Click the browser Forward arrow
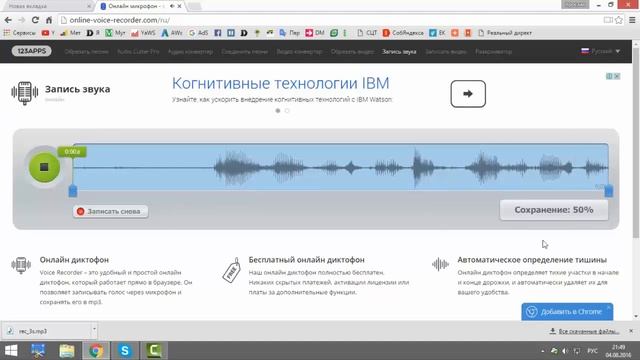640x360 pixels. 22,20
